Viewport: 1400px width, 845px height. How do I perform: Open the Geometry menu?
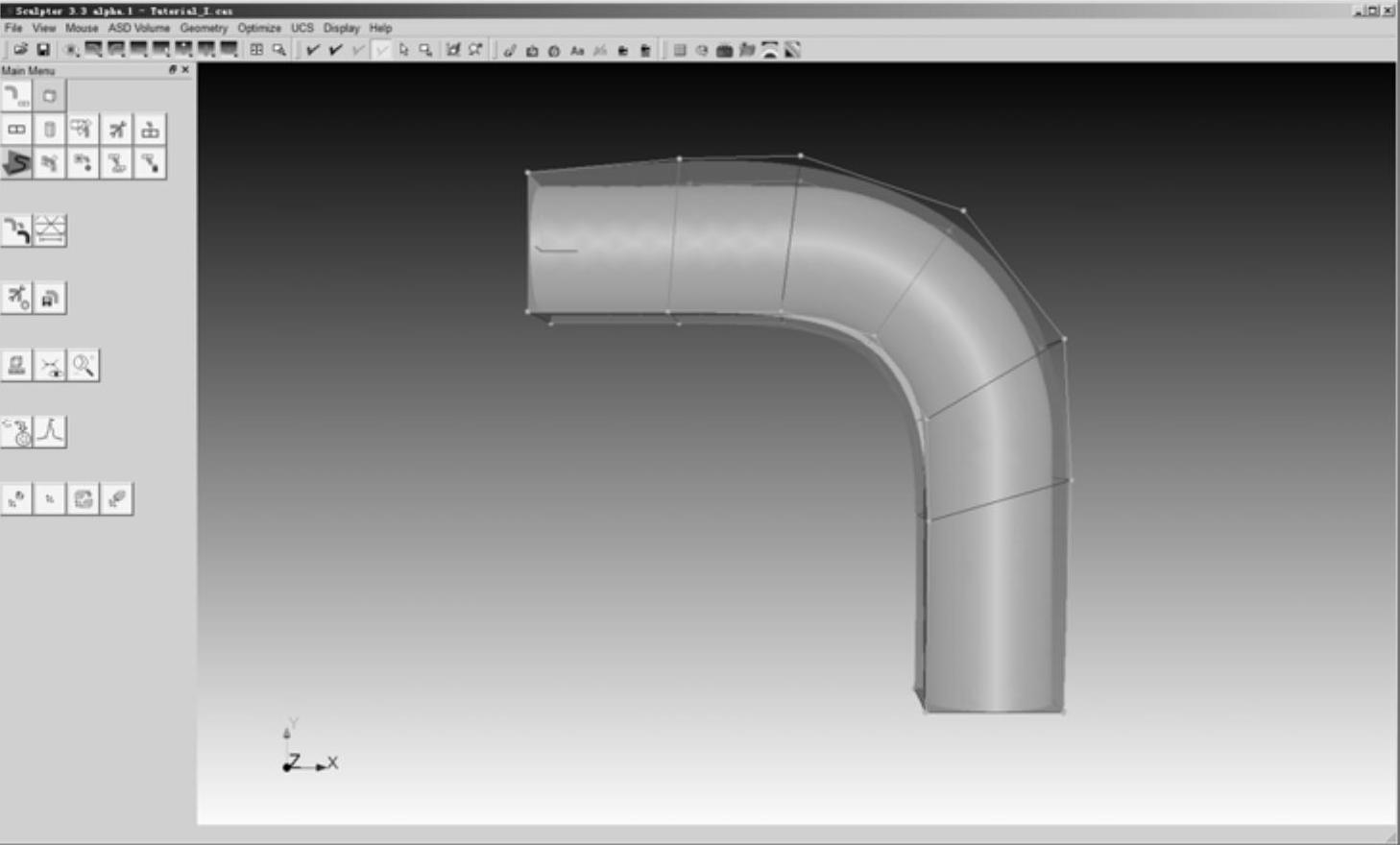[204, 28]
